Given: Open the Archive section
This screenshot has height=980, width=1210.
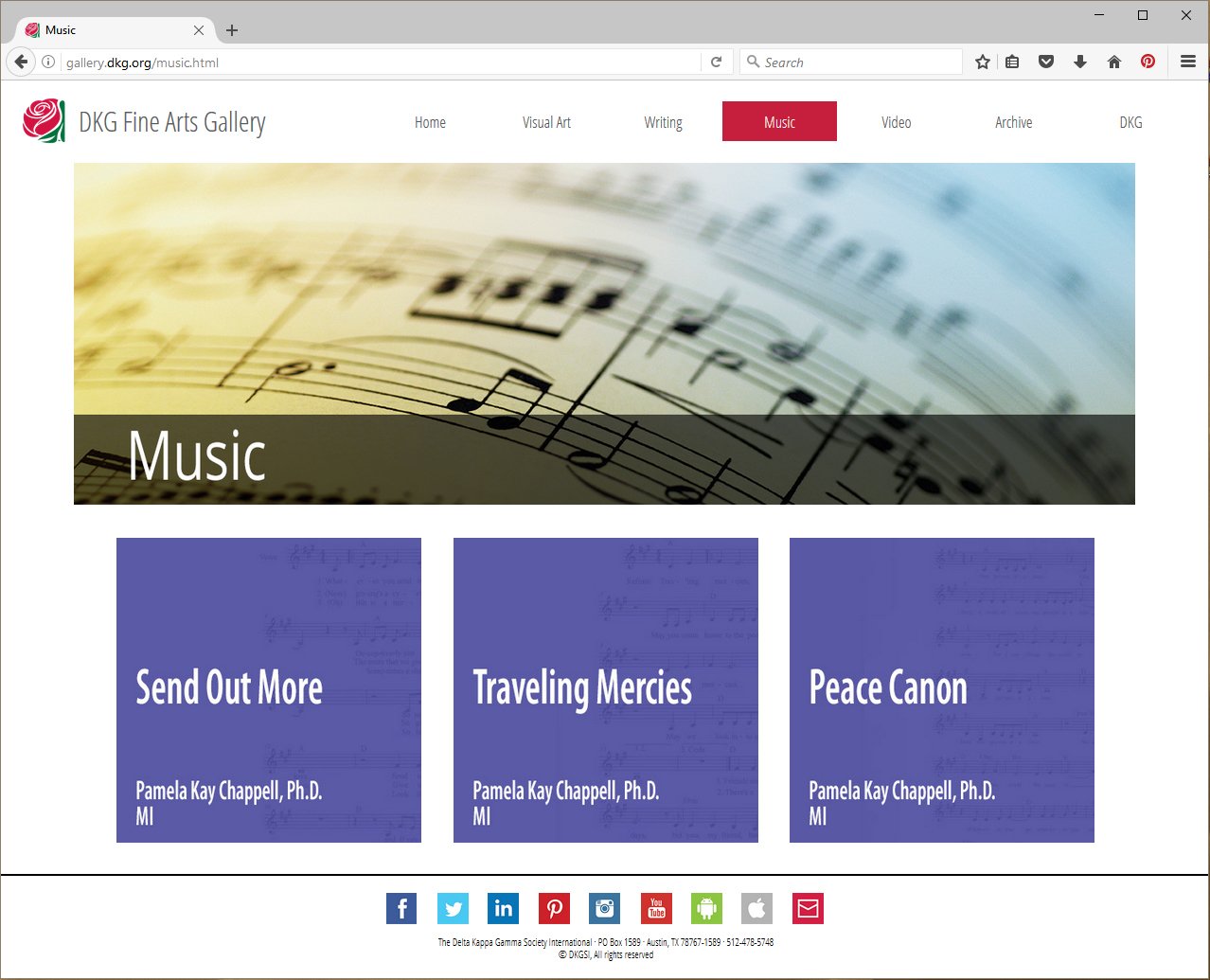Looking at the screenshot, I should (x=1013, y=122).
